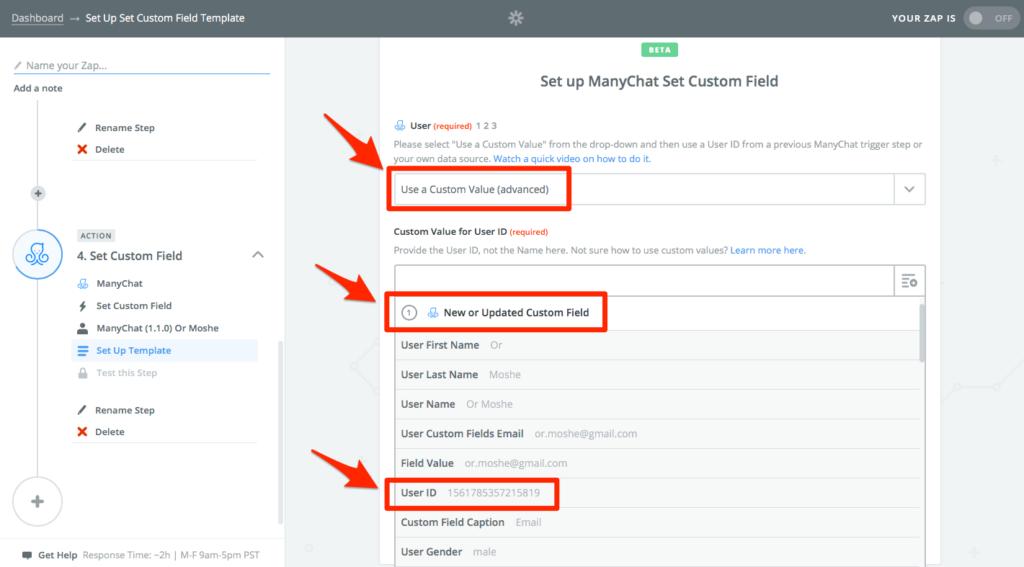Click the left sidebar scrollbar
This screenshot has width=1024, height=567.
coord(281,432)
